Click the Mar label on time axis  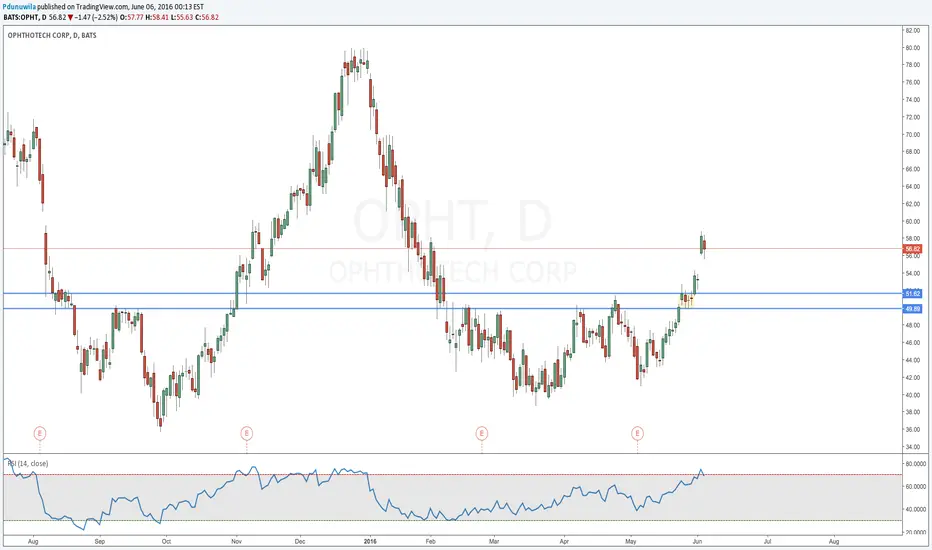(x=493, y=542)
